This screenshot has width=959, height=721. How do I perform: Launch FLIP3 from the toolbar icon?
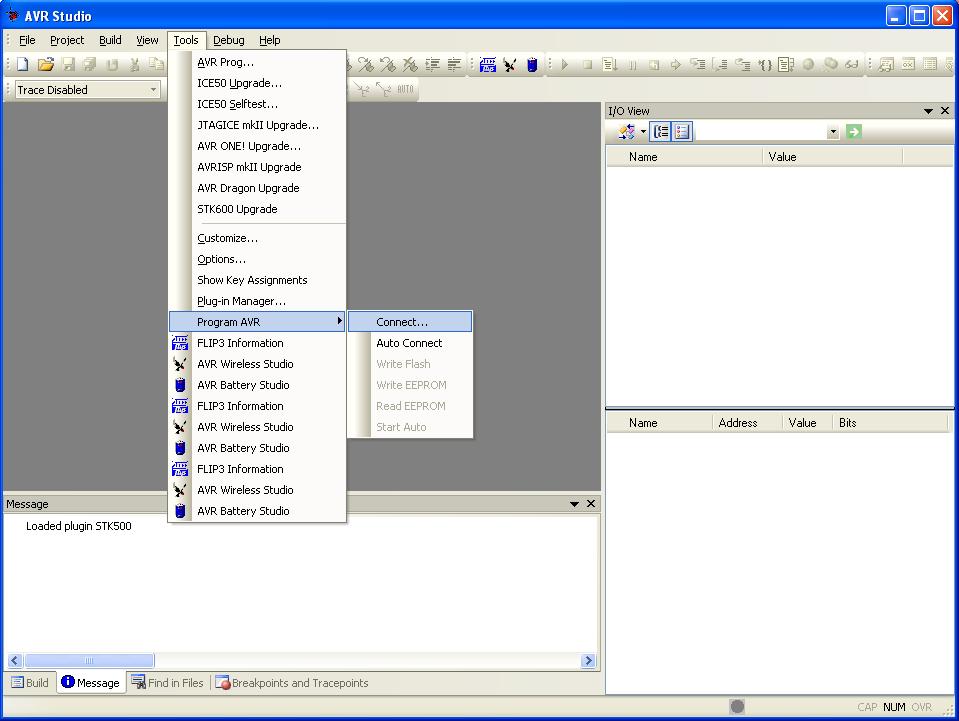coord(487,65)
